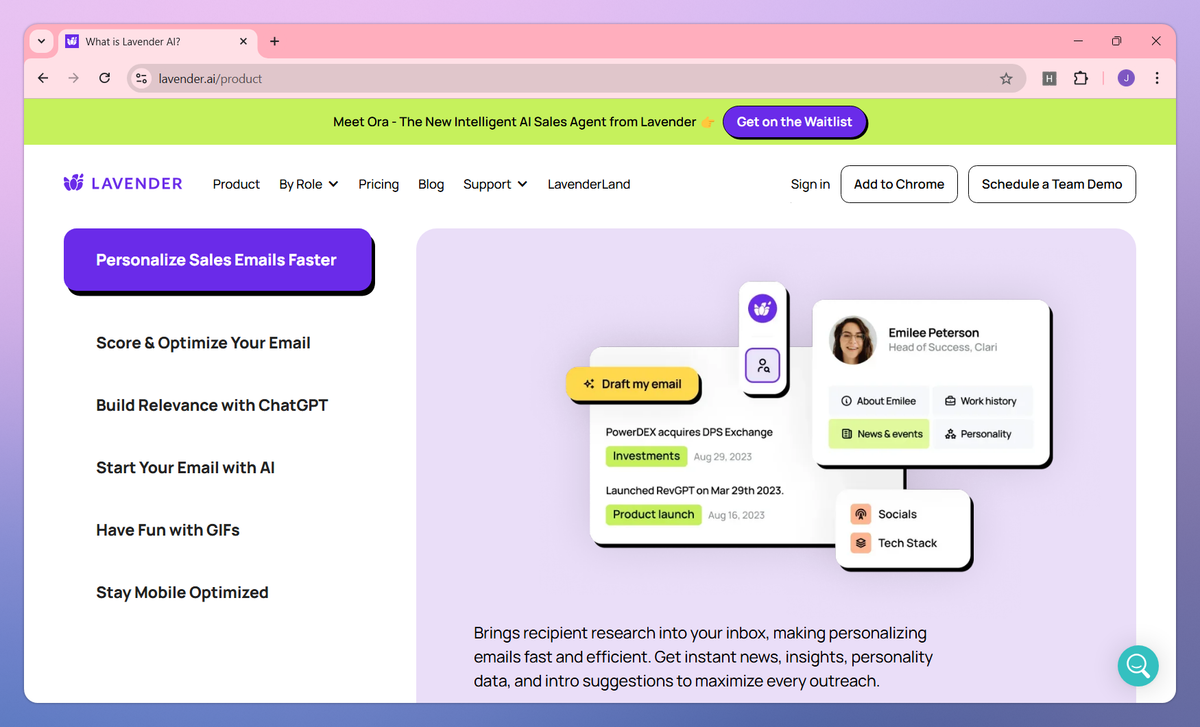The image size is (1200, 727).
Task: Go to the Pricing page
Action: coord(378,184)
